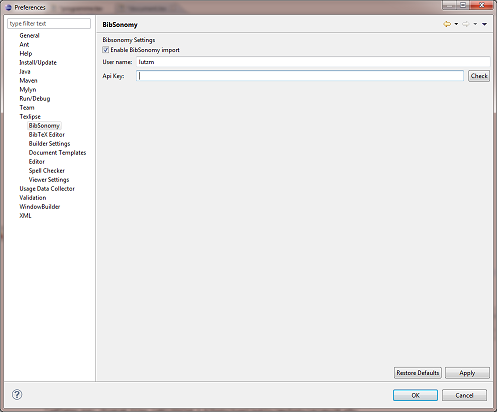497x412 pixels.
Task: Click the type filter text box
Action: pyautogui.click(x=49, y=23)
